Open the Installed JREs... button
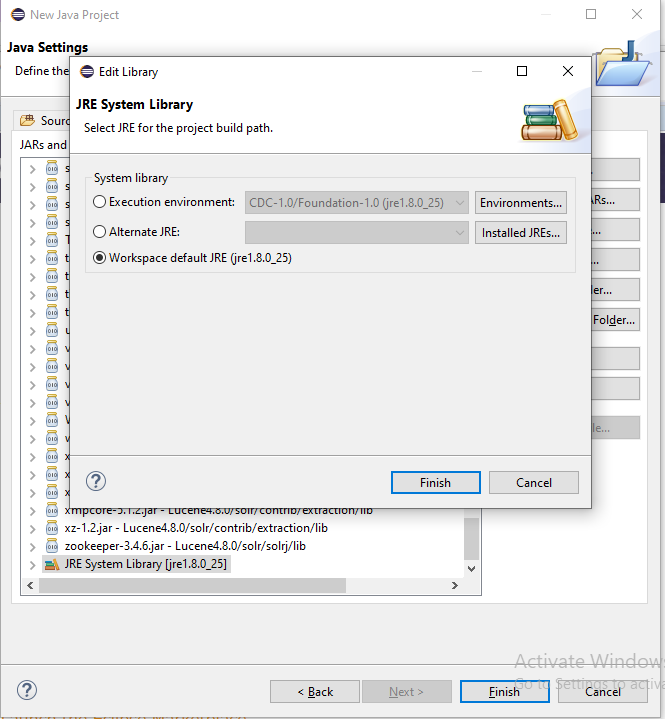The width and height of the screenshot is (665, 719). 521,233
